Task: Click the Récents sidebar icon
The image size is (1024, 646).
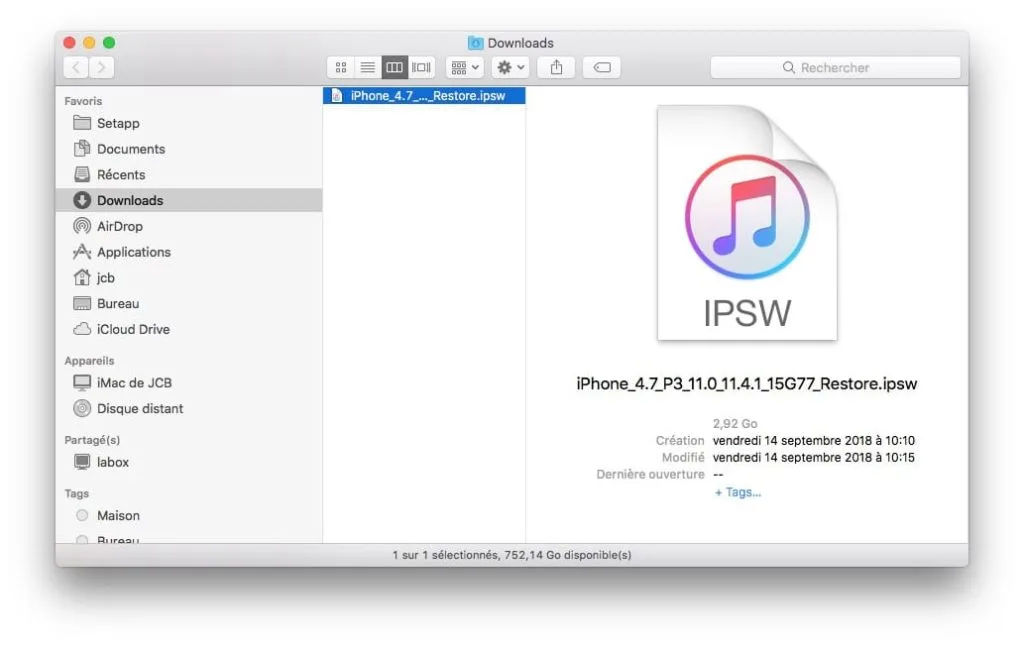Action: 82,174
